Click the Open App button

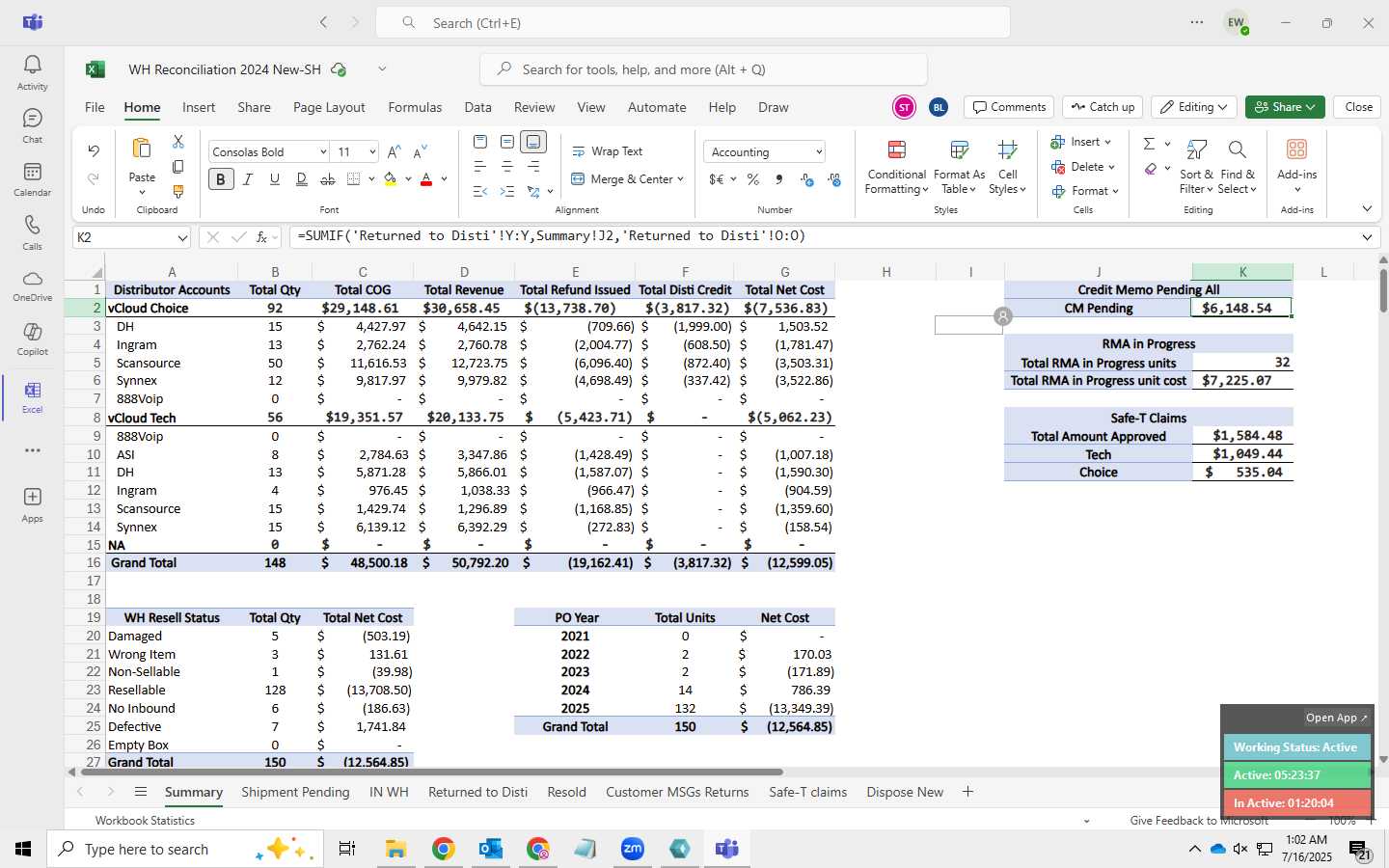coord(1336,718)
